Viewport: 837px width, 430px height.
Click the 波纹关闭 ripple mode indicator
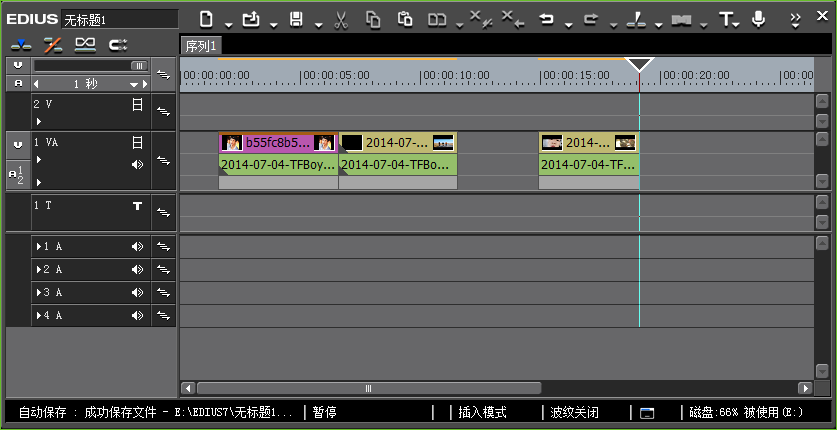click(574, 412)
